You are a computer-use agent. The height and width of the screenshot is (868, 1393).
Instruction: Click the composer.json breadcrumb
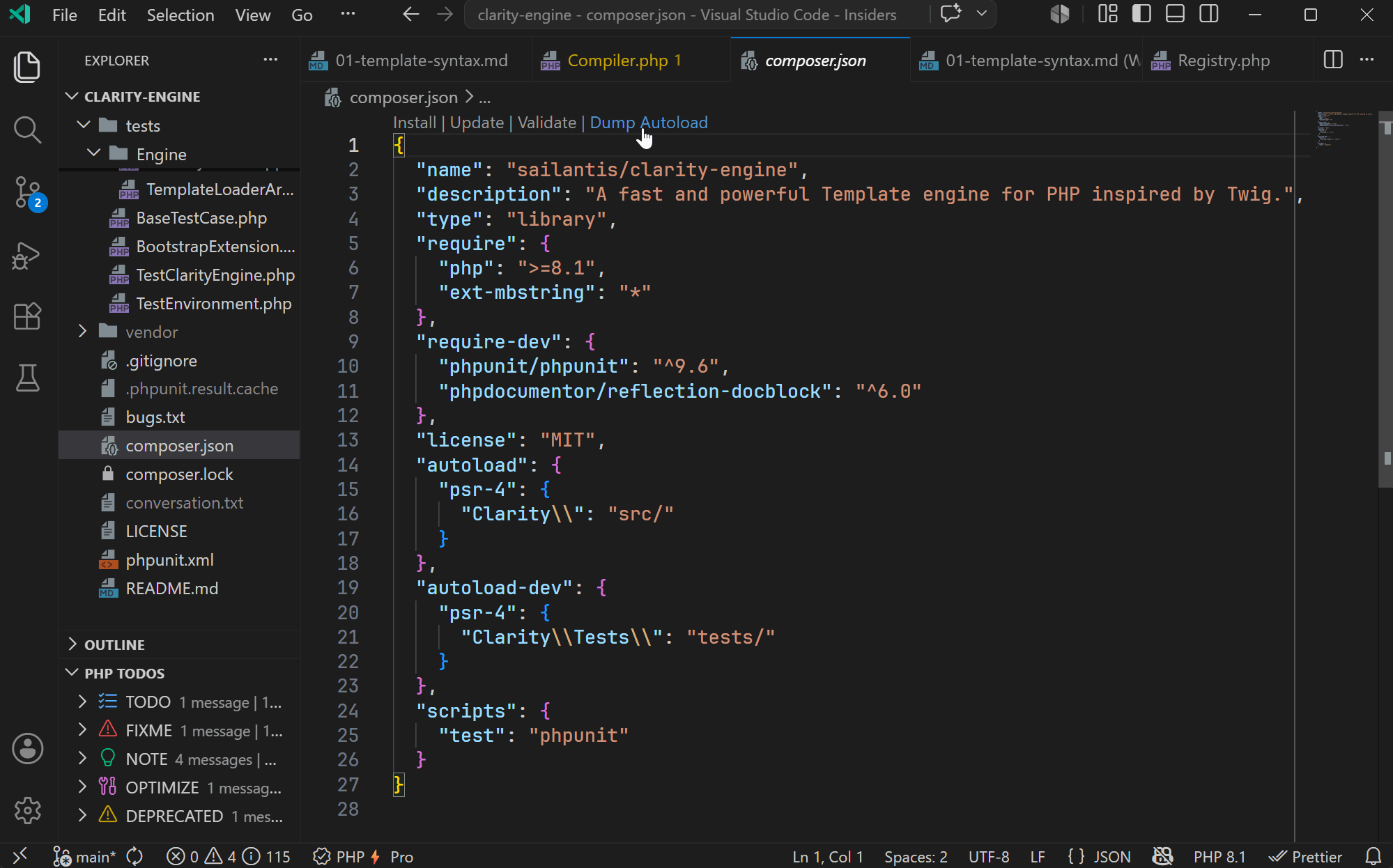(403, 98)
